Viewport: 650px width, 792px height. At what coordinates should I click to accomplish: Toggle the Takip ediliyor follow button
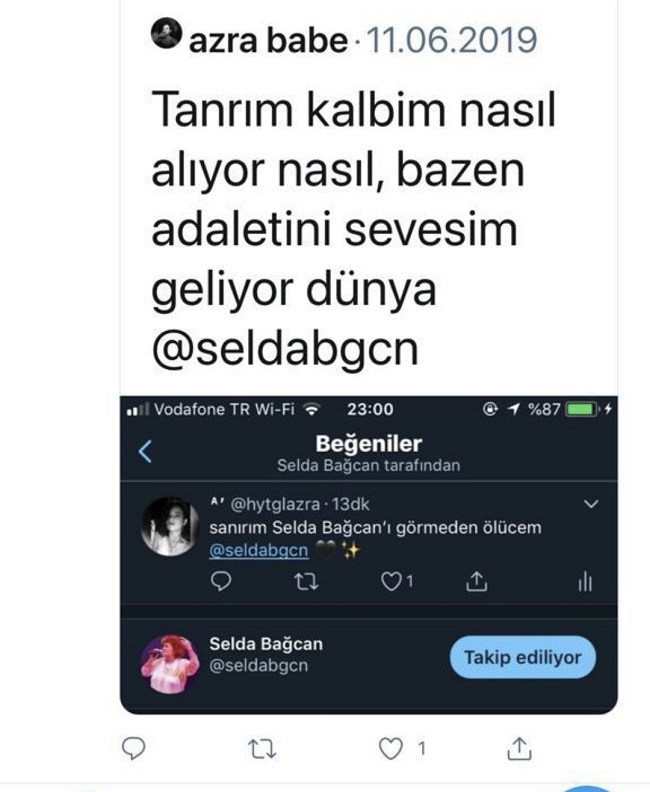(x=523, y=657)
